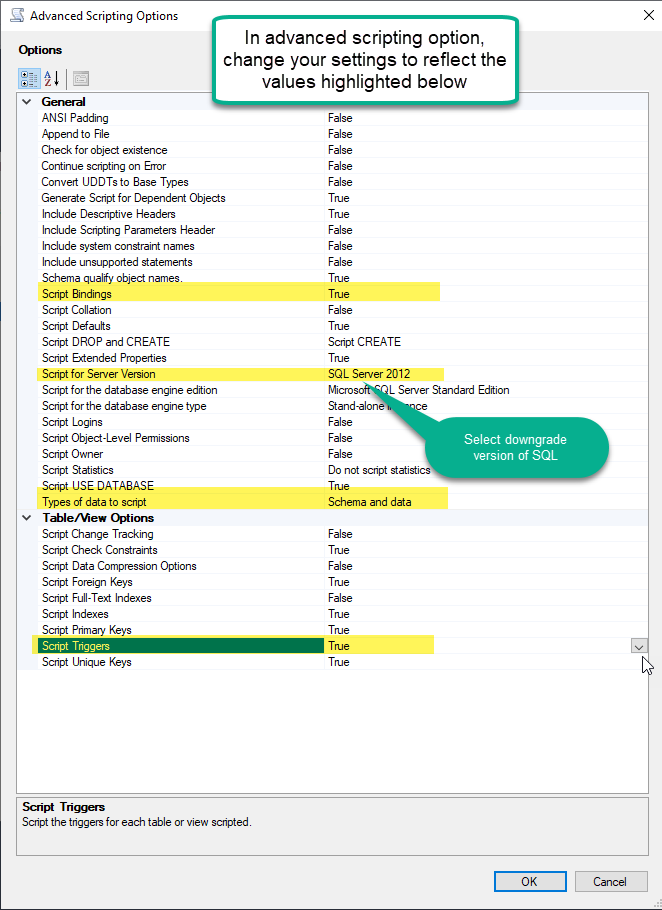
Task: Click the scroll icon in title bar
Action: coord(15,16)
